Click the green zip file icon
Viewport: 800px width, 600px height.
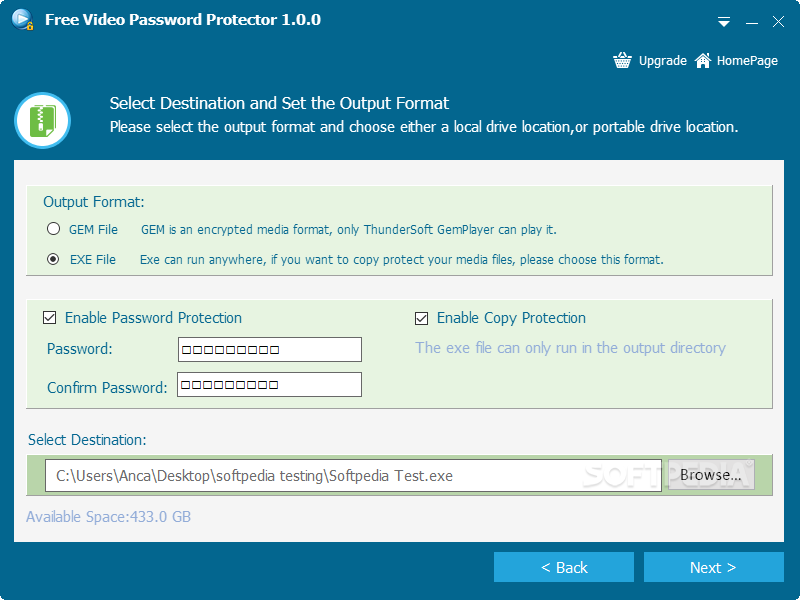pos(42,121)
